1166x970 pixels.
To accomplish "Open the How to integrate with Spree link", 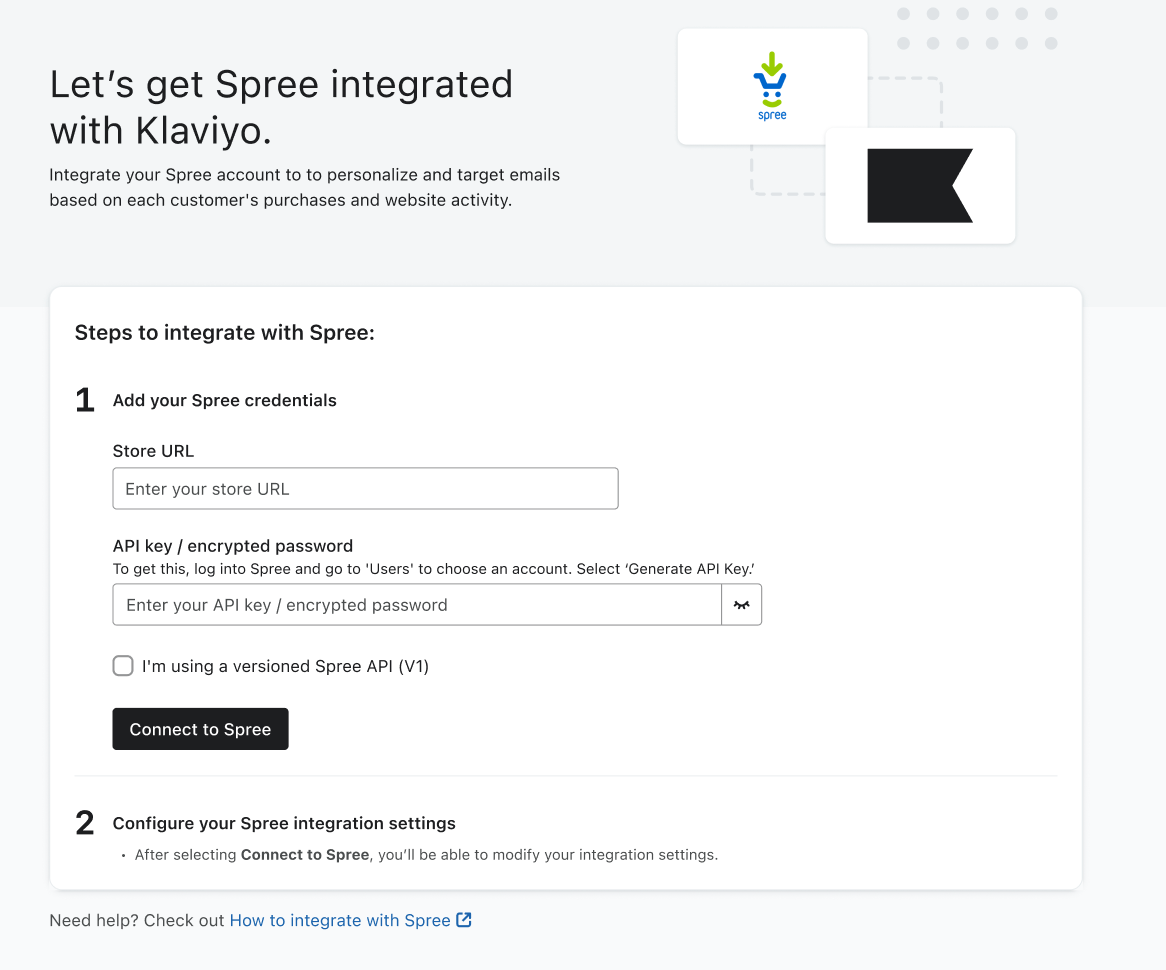I will 340,920.
